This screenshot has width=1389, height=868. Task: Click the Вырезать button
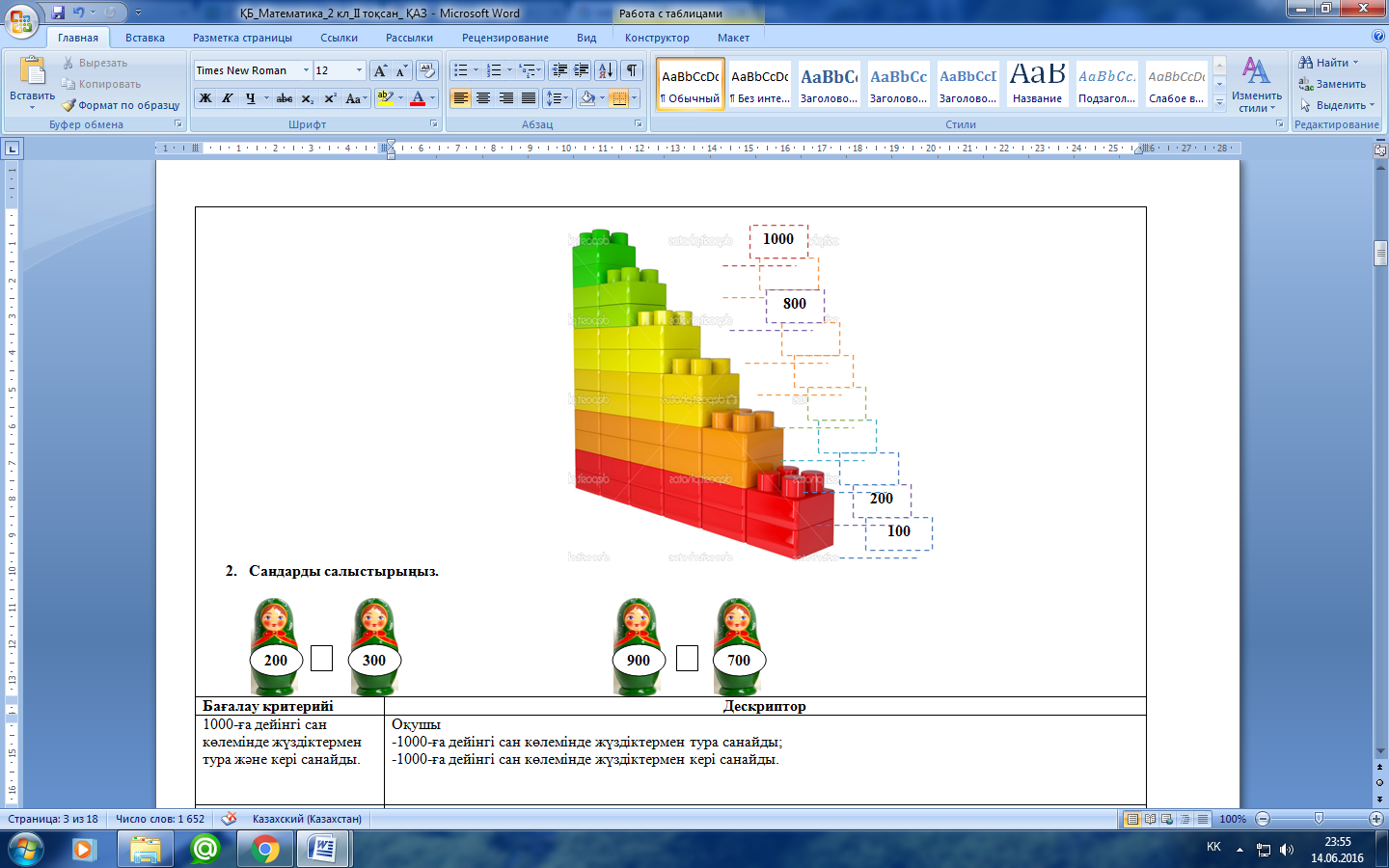click(x=95, y=63)
